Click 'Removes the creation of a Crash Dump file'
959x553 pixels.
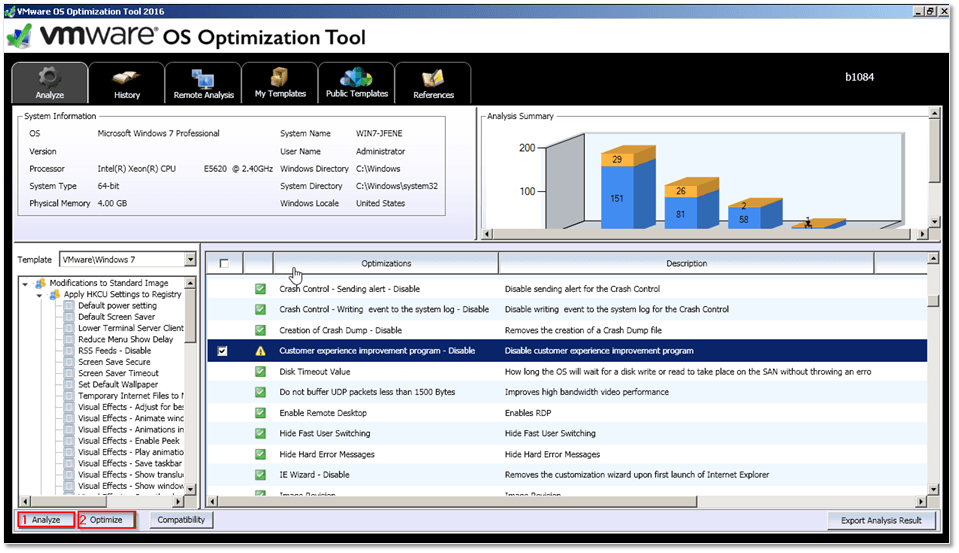coord(583,330)
